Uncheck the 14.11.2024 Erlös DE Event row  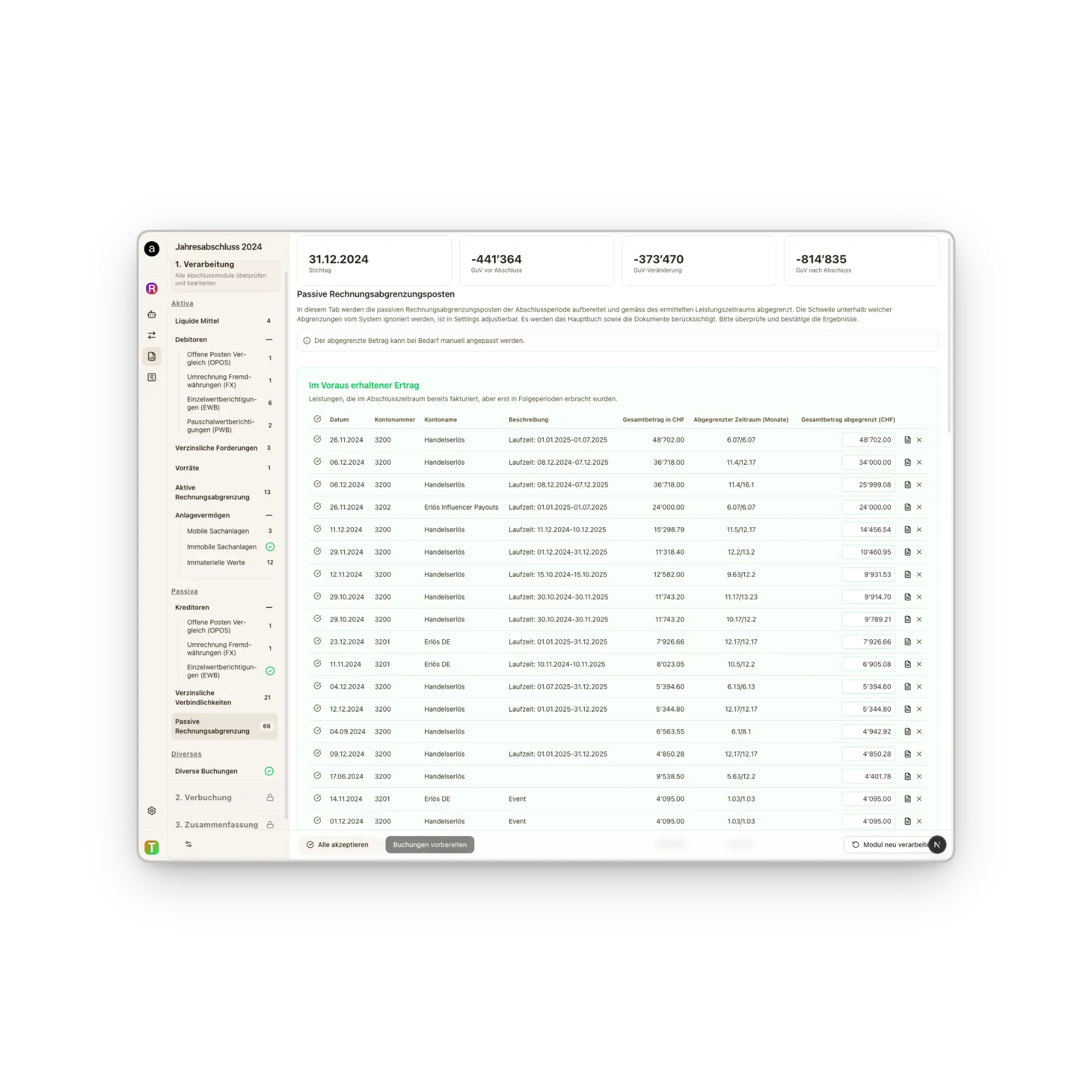[x=317, y=799]
